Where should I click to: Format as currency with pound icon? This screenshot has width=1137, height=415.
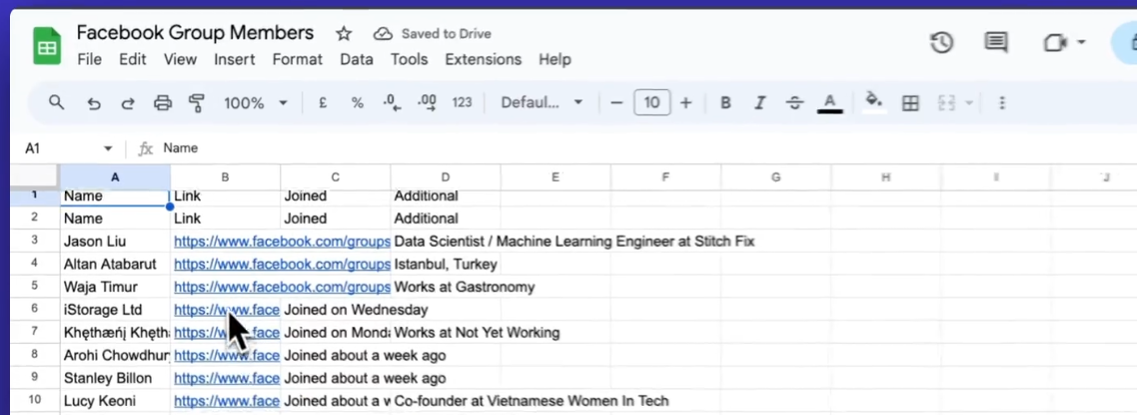click(x=323, y=103)
